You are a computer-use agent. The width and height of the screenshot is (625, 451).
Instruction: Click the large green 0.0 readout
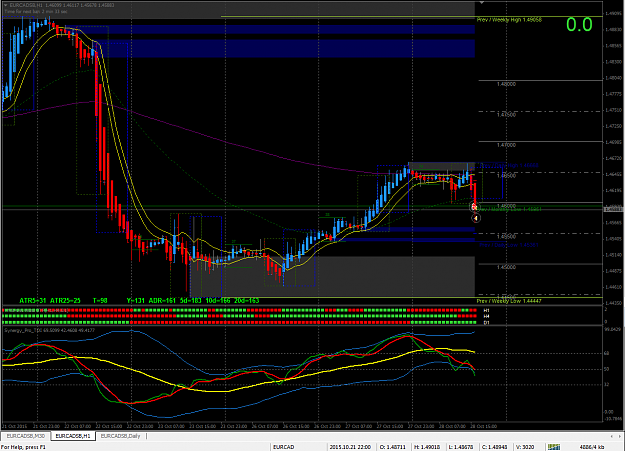pyautogui.click(x=579, y=25)
